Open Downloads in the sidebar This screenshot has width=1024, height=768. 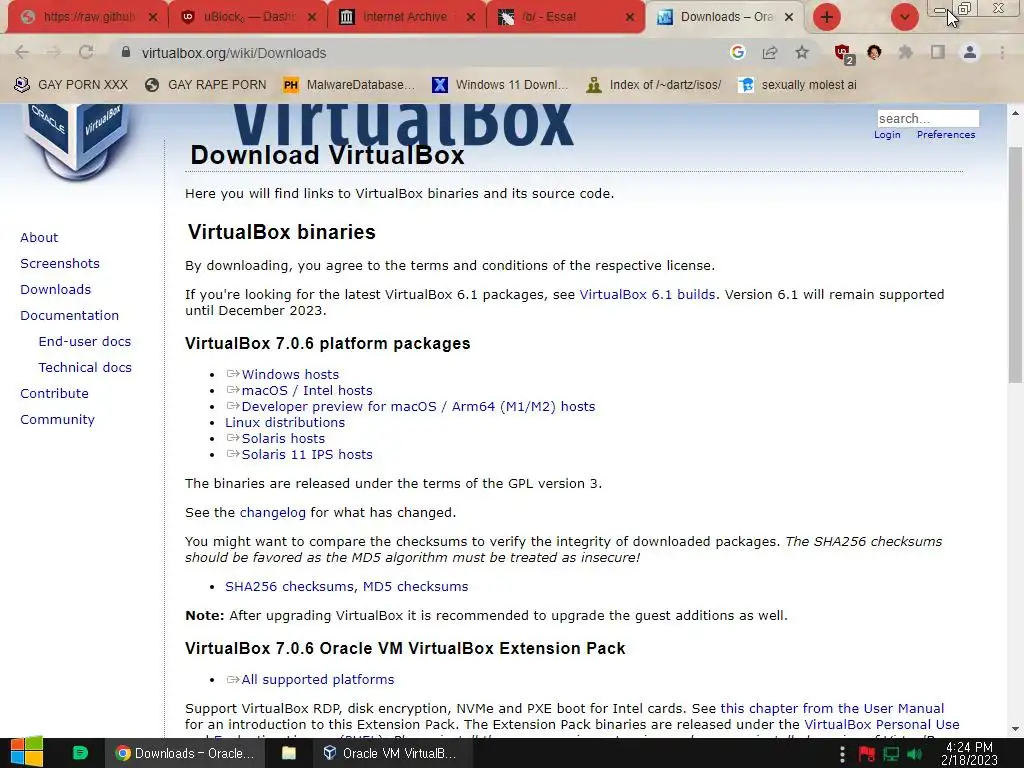click(x=56, y=289)
